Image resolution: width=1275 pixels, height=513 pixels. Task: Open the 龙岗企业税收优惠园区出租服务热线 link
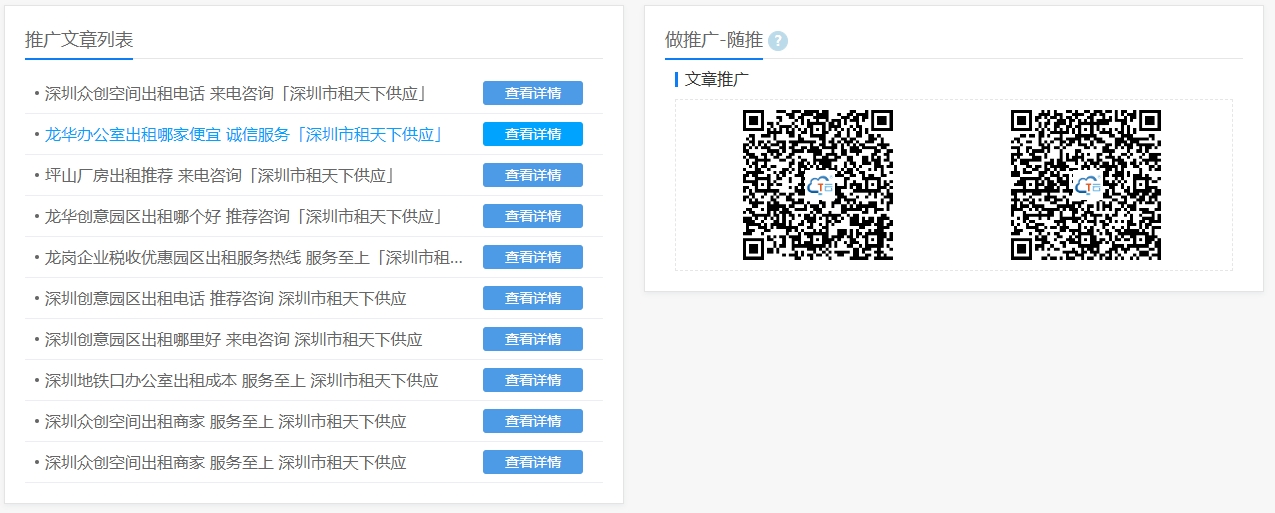click(254, 257)
